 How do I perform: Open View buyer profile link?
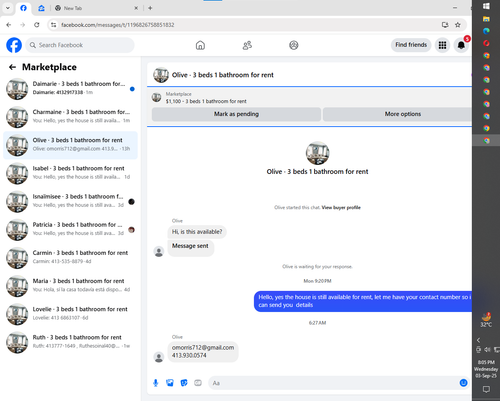click(341, 207)
